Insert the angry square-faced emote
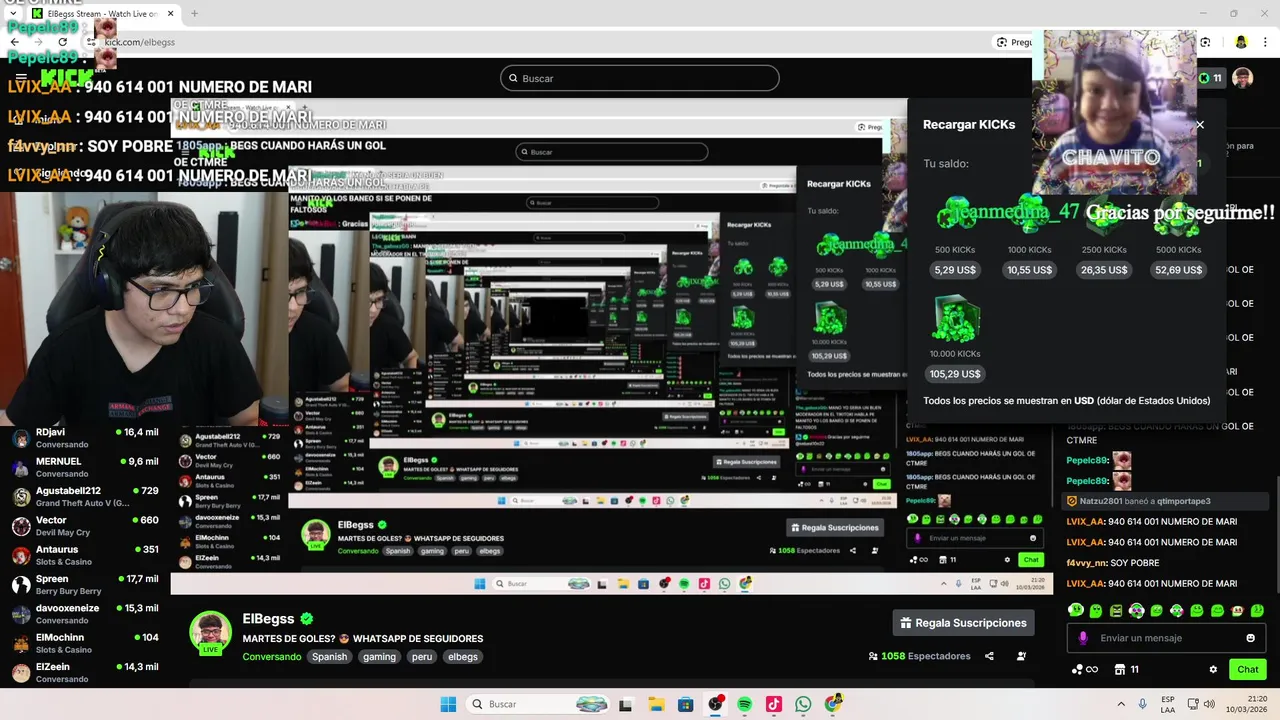Screen dimensions: 1280x720 [x=1116, y=610]
